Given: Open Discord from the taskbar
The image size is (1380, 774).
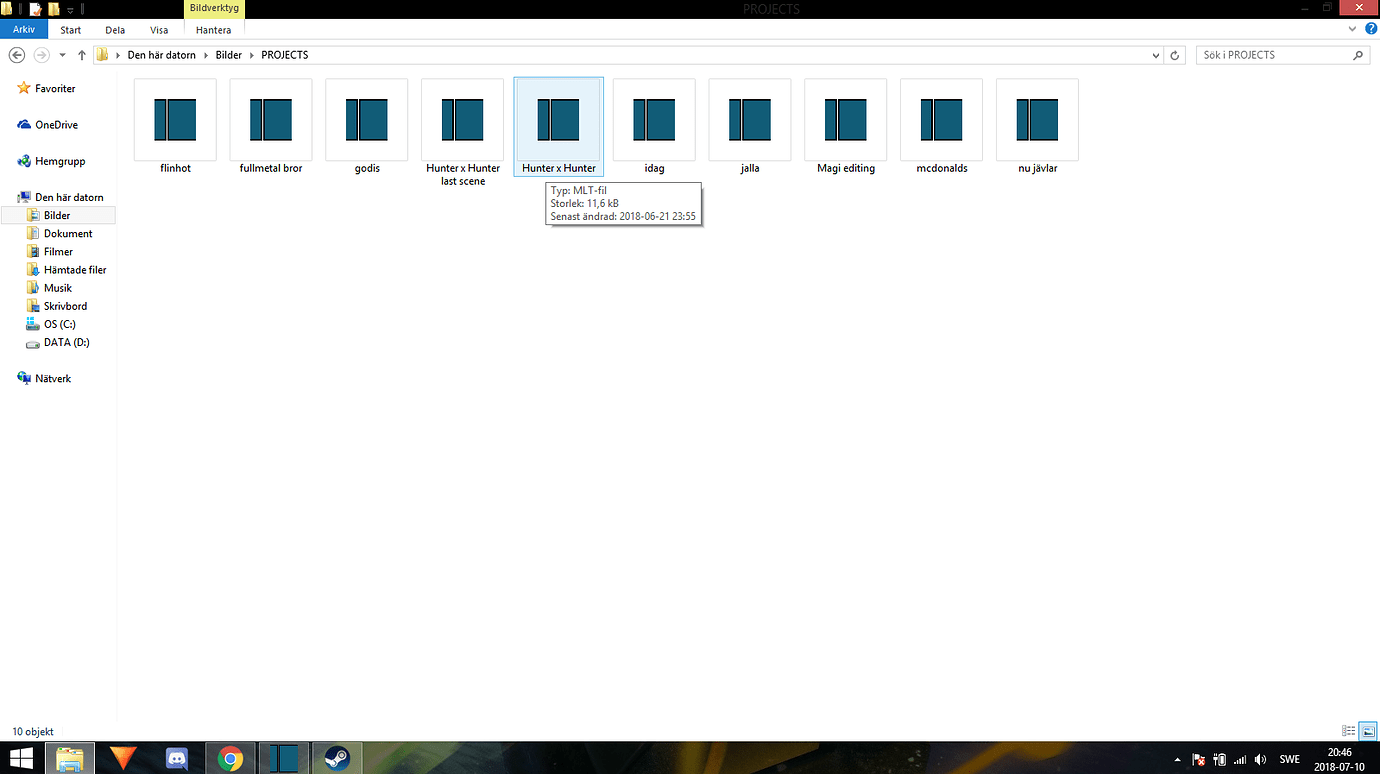Looking at the screenshot, I should point(176,758).
